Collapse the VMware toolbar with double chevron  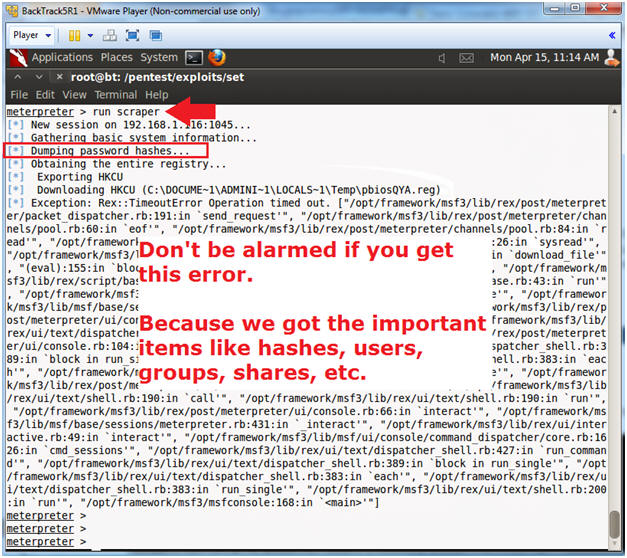tap(612, 36)
